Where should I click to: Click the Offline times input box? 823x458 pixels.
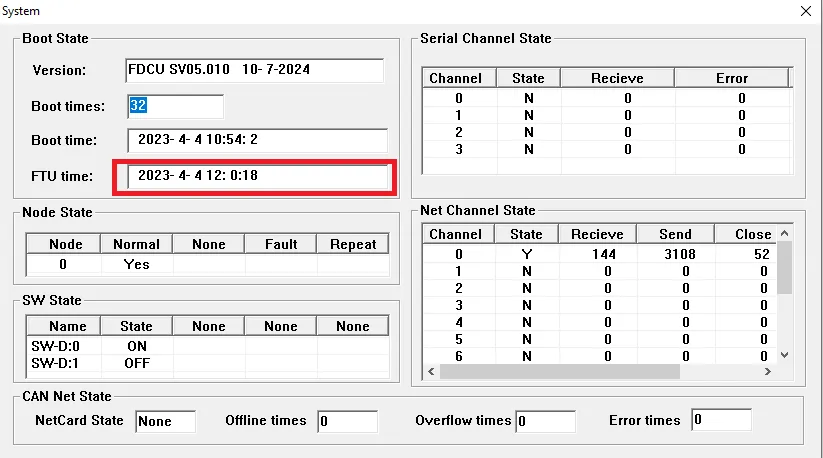347,421
